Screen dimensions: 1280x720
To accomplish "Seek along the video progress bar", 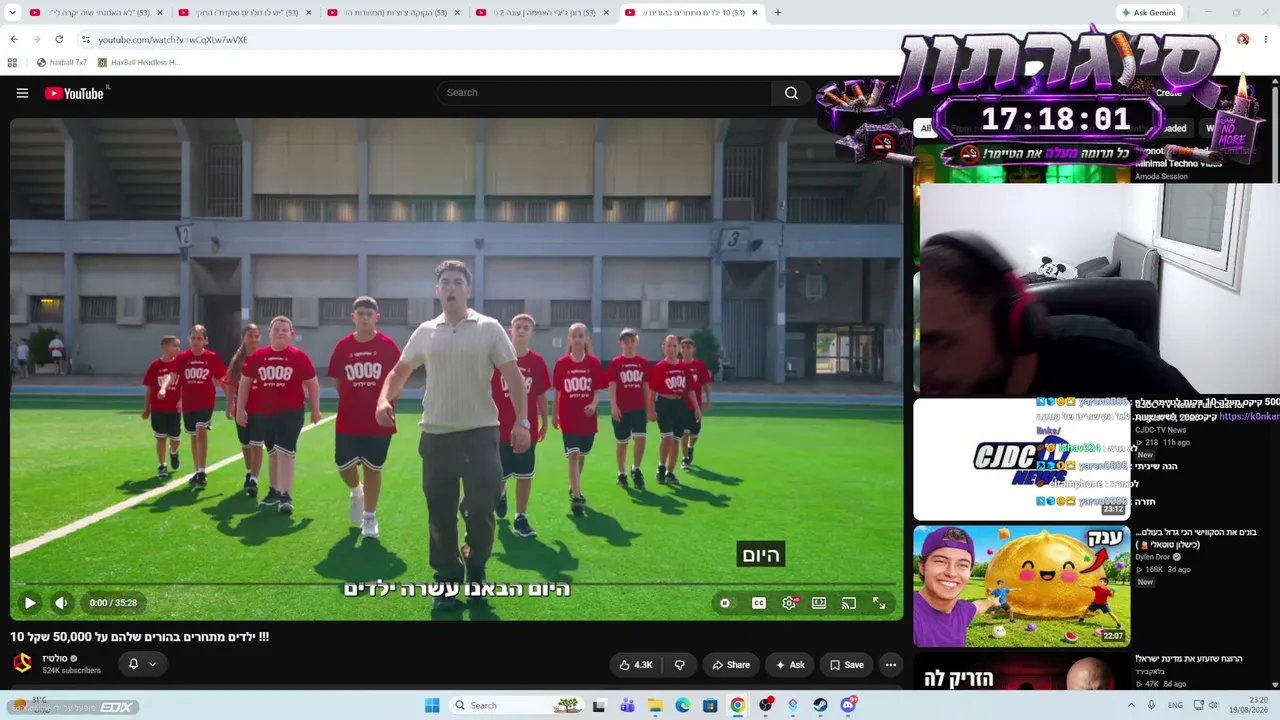I will [457, 584].
